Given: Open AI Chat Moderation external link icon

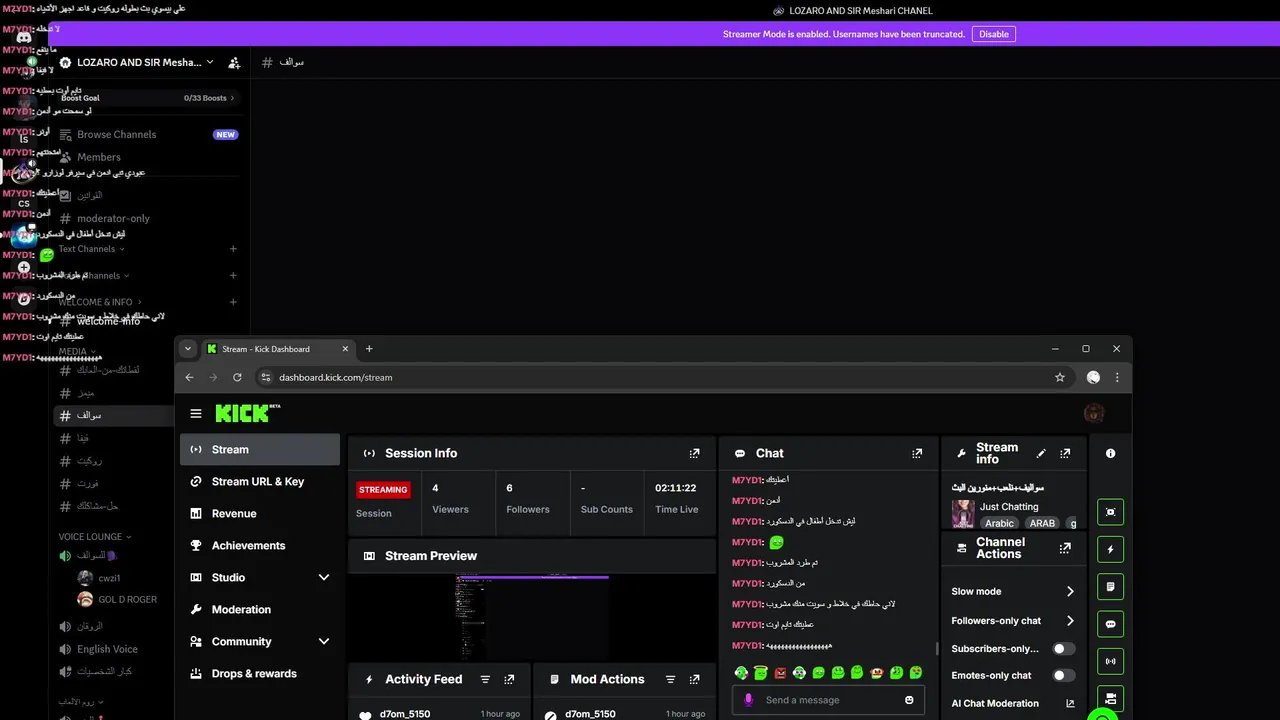Looking at the screenshot, I should tap(1070, 703).
